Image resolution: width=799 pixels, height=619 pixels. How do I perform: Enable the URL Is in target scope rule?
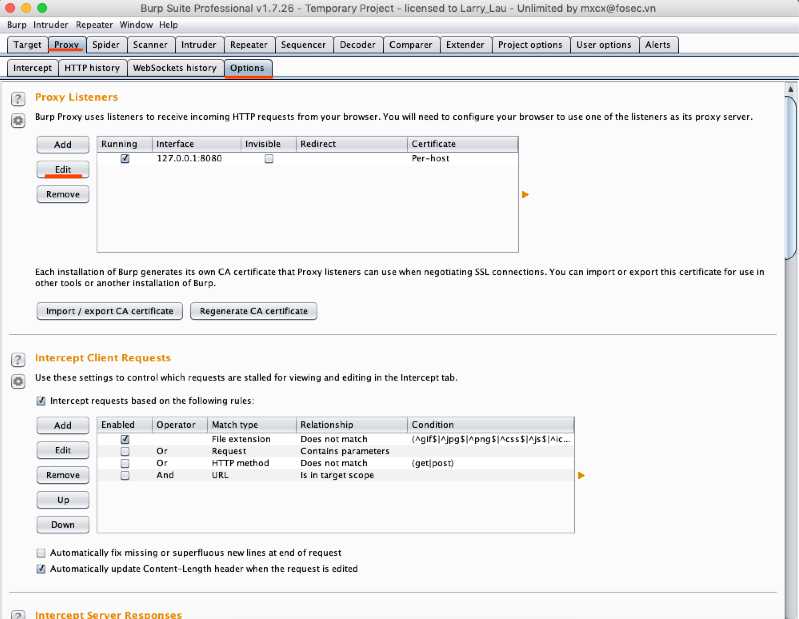[125, 475]
